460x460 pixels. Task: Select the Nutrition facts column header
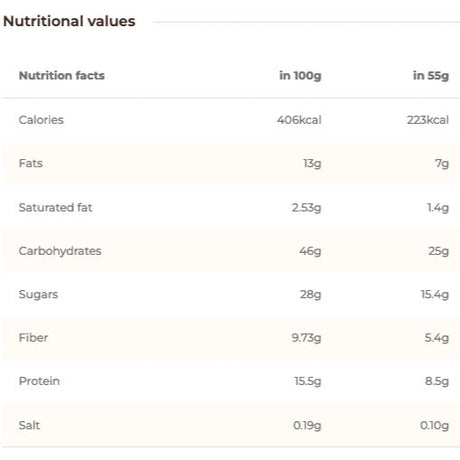click(62, 75)
